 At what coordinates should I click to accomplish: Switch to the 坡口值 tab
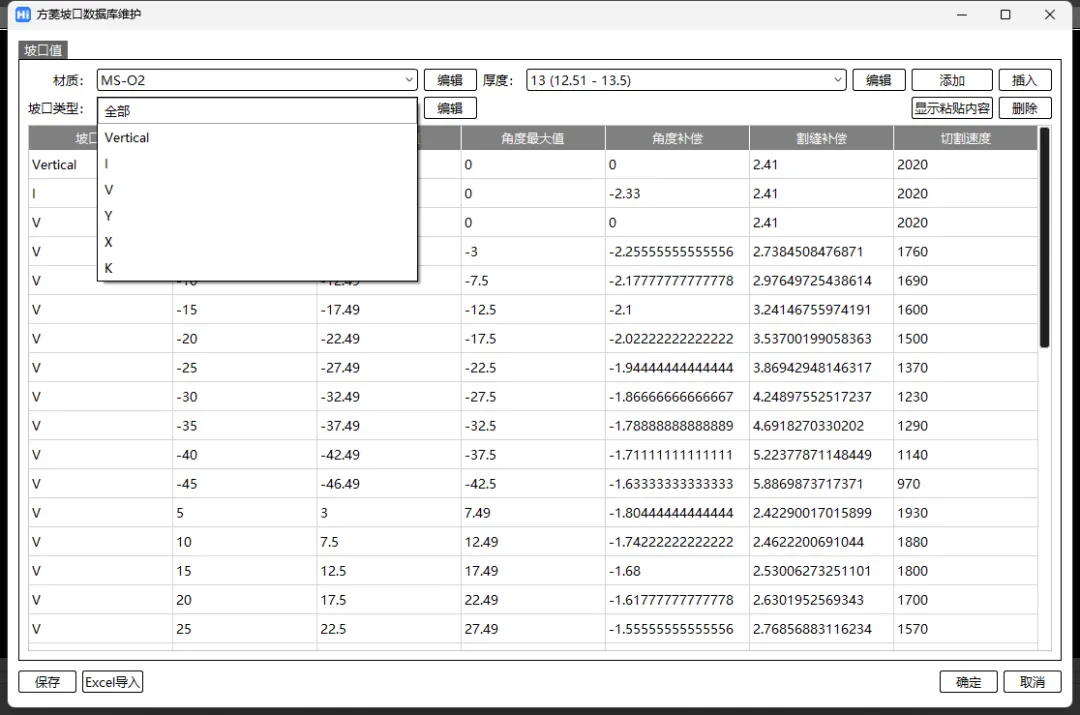pyautogui.click(x=43, y=50)
